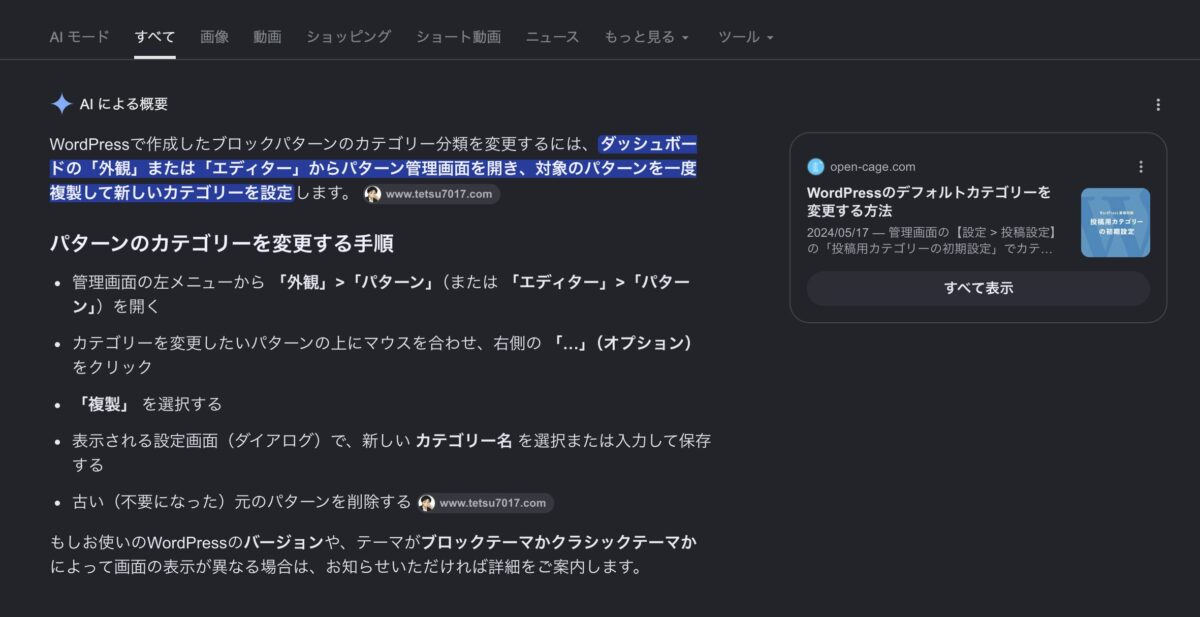
Task: Click the AI overview sparkle icon
Action: pos(61,104)
